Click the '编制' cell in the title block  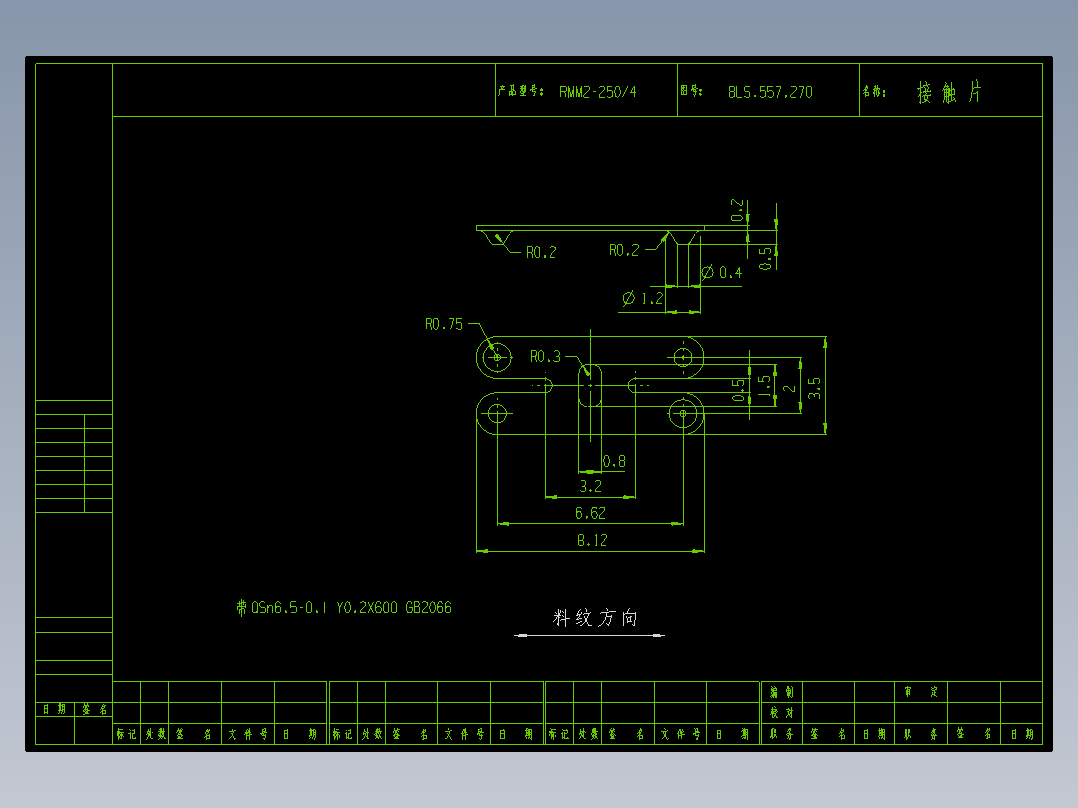pos(782,692)
